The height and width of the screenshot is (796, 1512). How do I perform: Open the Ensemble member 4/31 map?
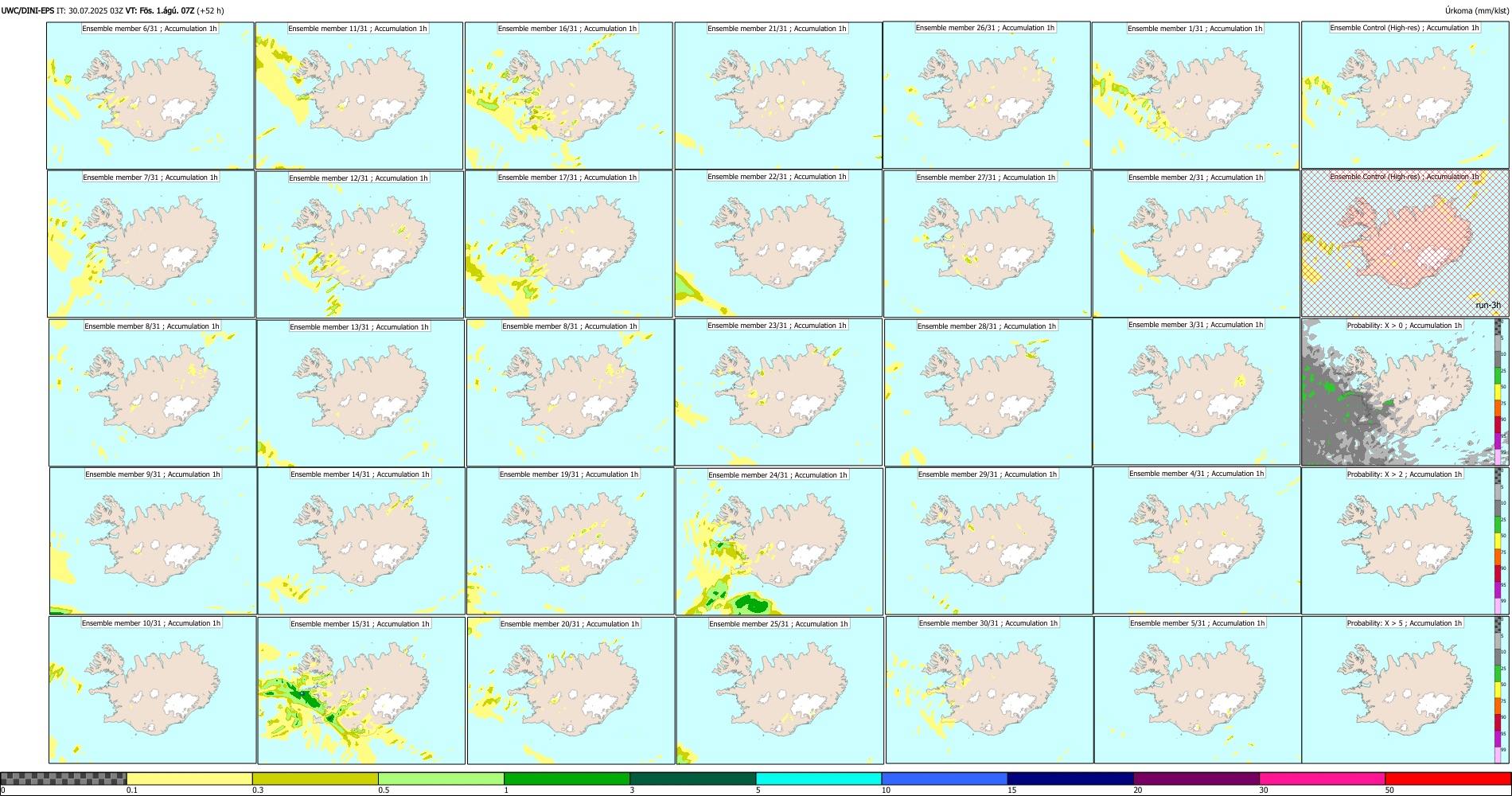click(1197, 540)
